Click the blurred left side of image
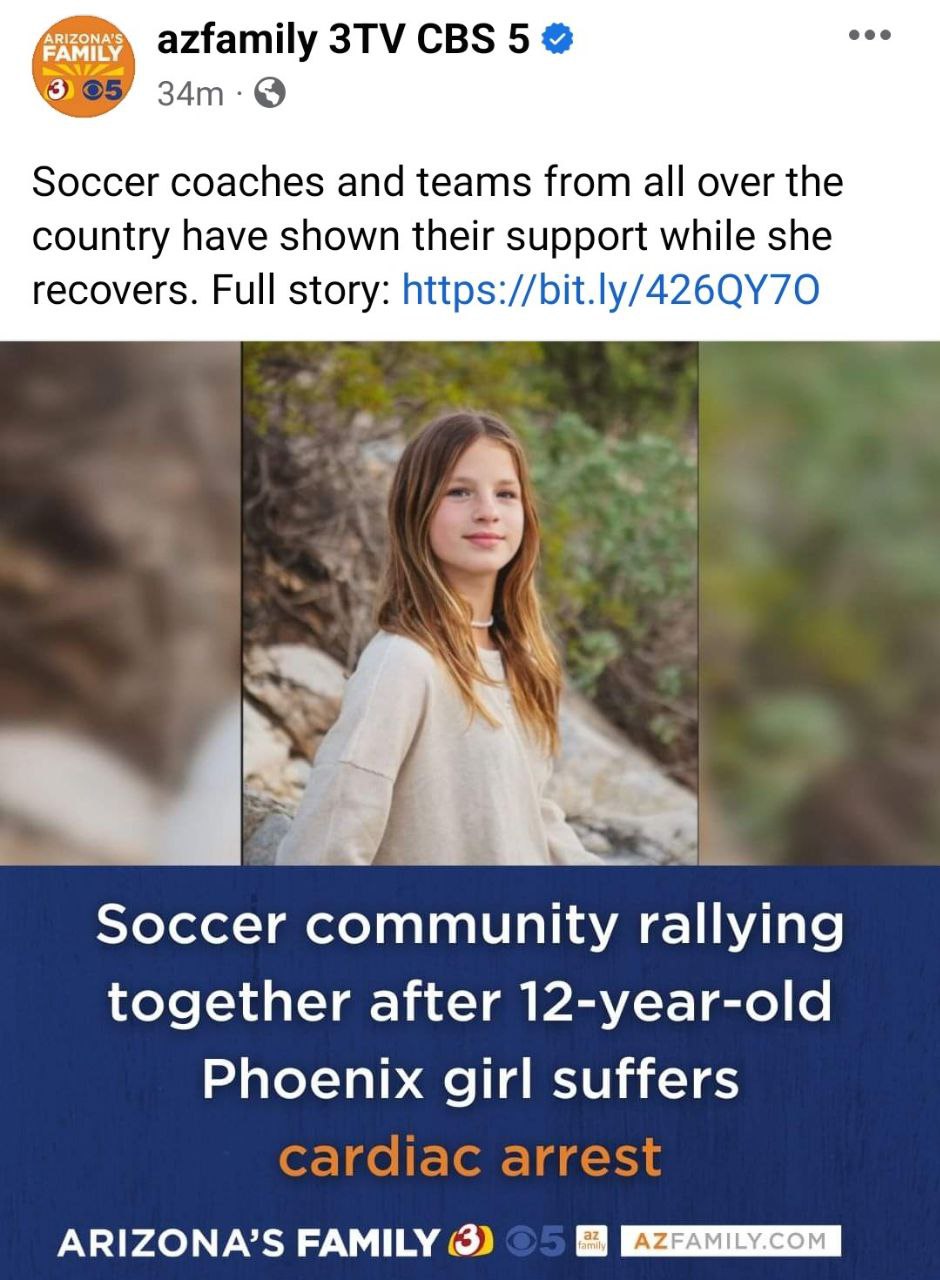Image resolution: width=940 pixels, height=1280 pixels. coord(121,603)
